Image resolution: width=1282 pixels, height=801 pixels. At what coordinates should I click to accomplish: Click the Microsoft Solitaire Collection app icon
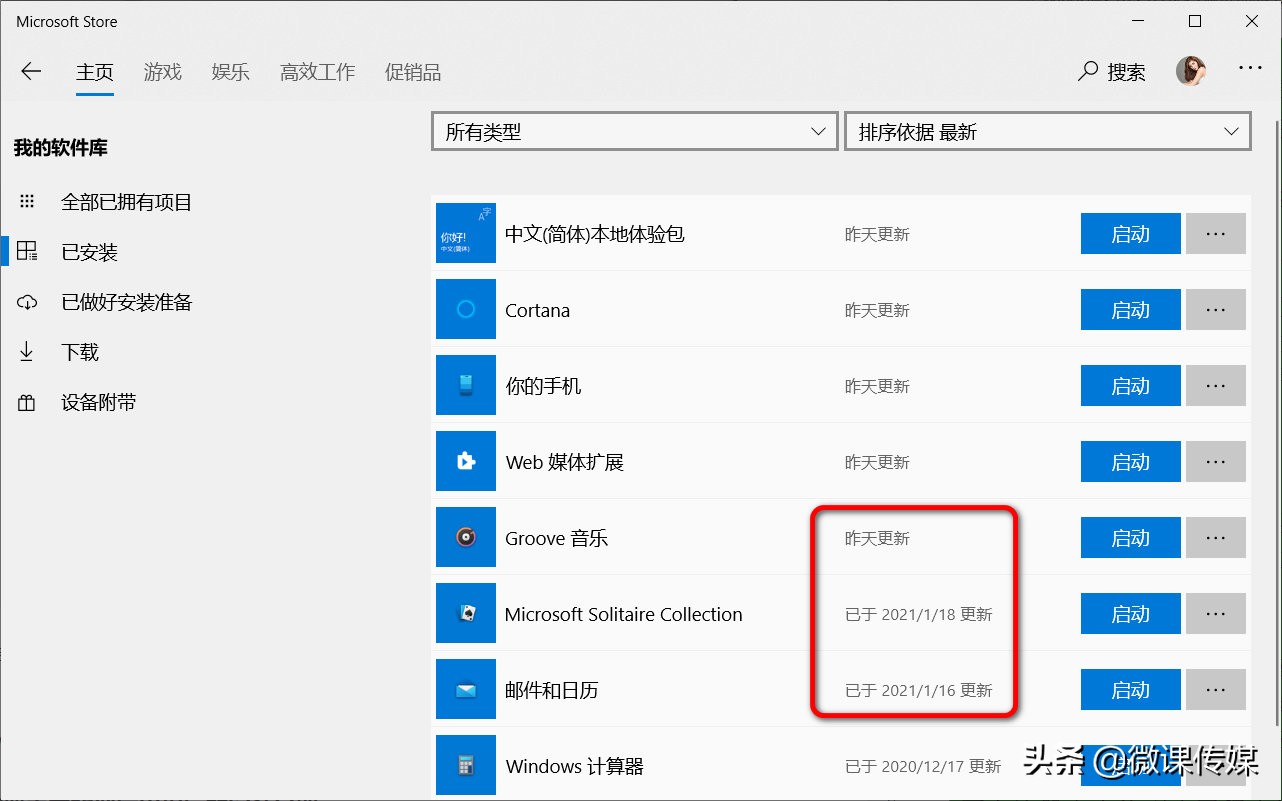[x=465, y=613]
